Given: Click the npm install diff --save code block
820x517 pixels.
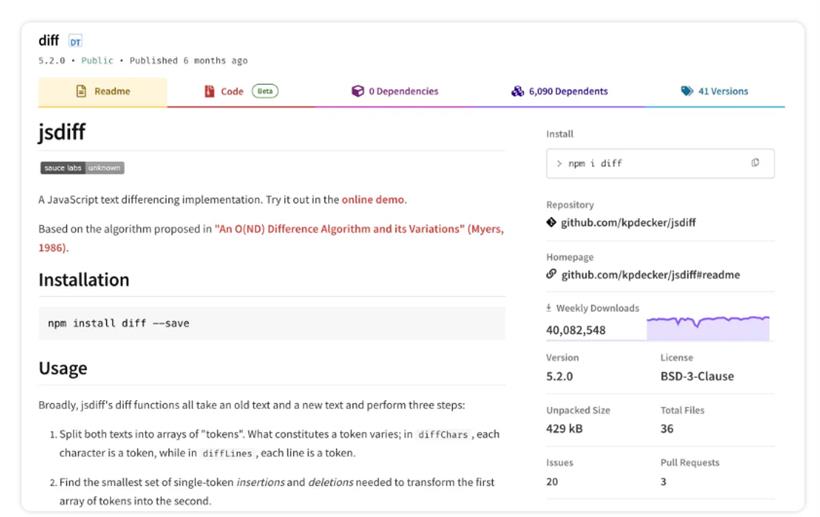Looking at the screenshot, I should (271, 324).
